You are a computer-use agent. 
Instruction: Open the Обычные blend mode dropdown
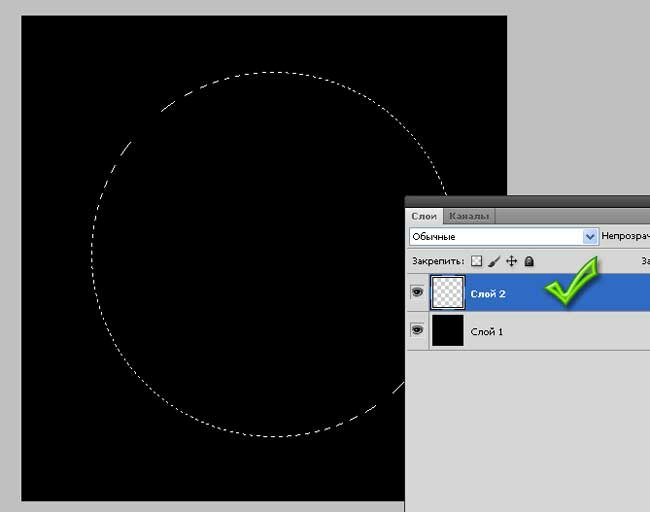504,237
